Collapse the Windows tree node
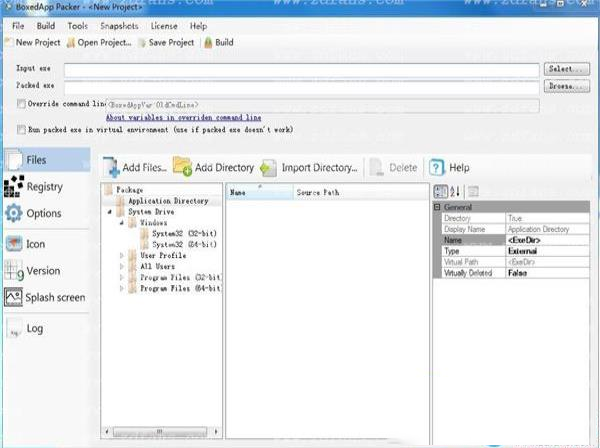The width and height of the screenshot is (600, 448). coord(122,223)
